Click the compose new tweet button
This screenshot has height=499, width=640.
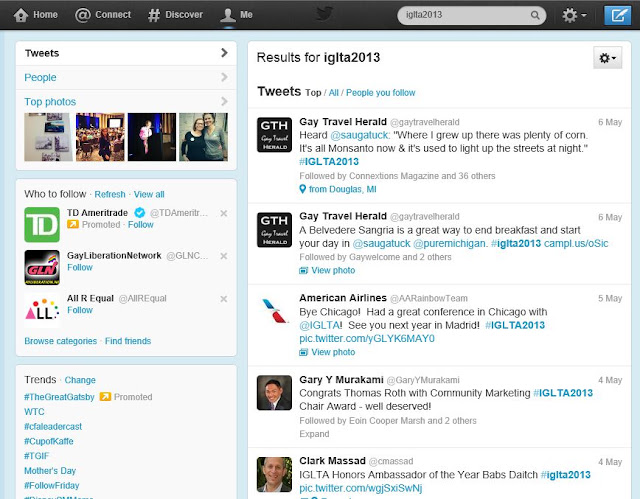click(x=617, y=15)
